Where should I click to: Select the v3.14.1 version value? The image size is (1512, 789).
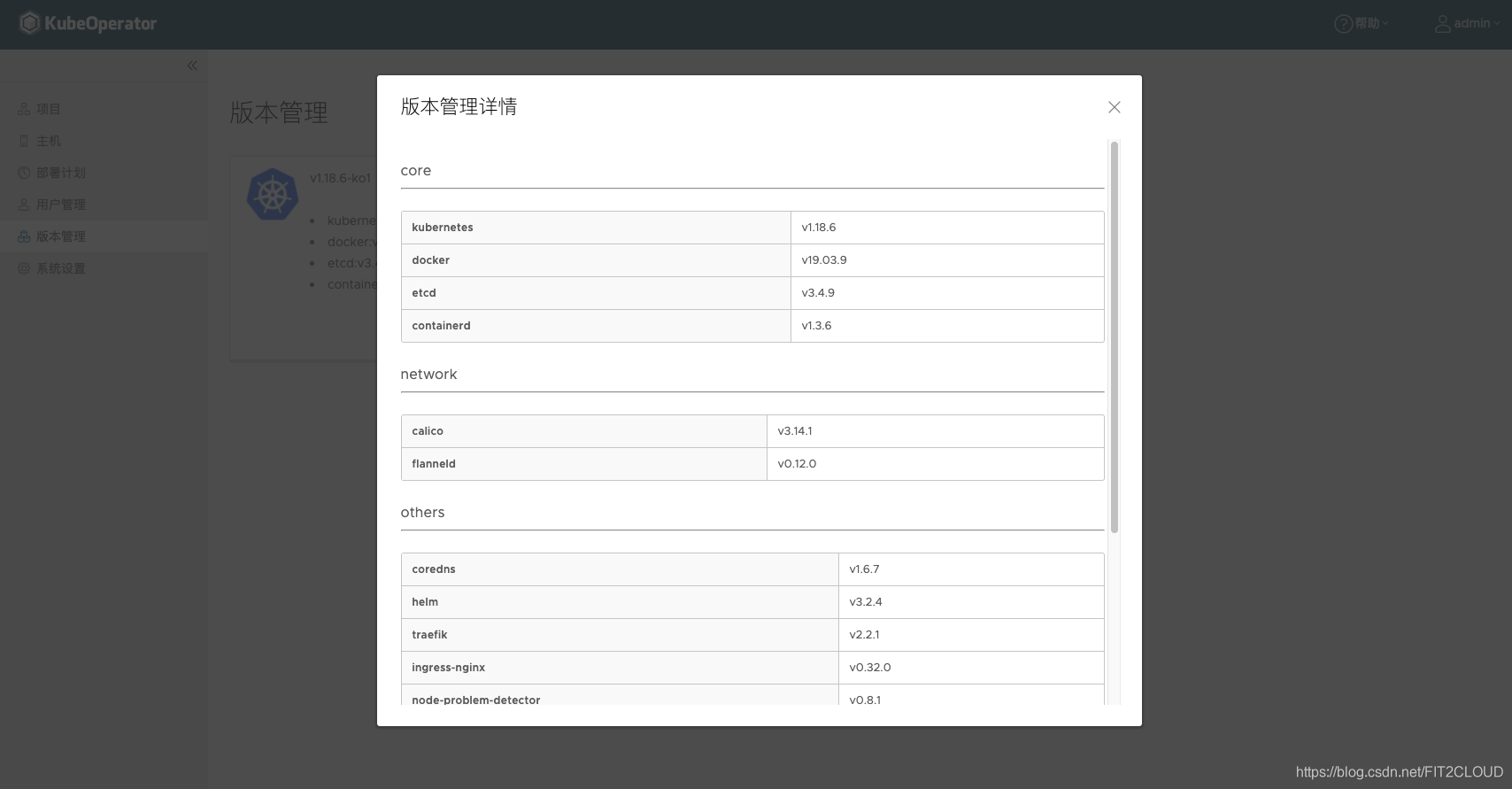[x=795, y=431]
